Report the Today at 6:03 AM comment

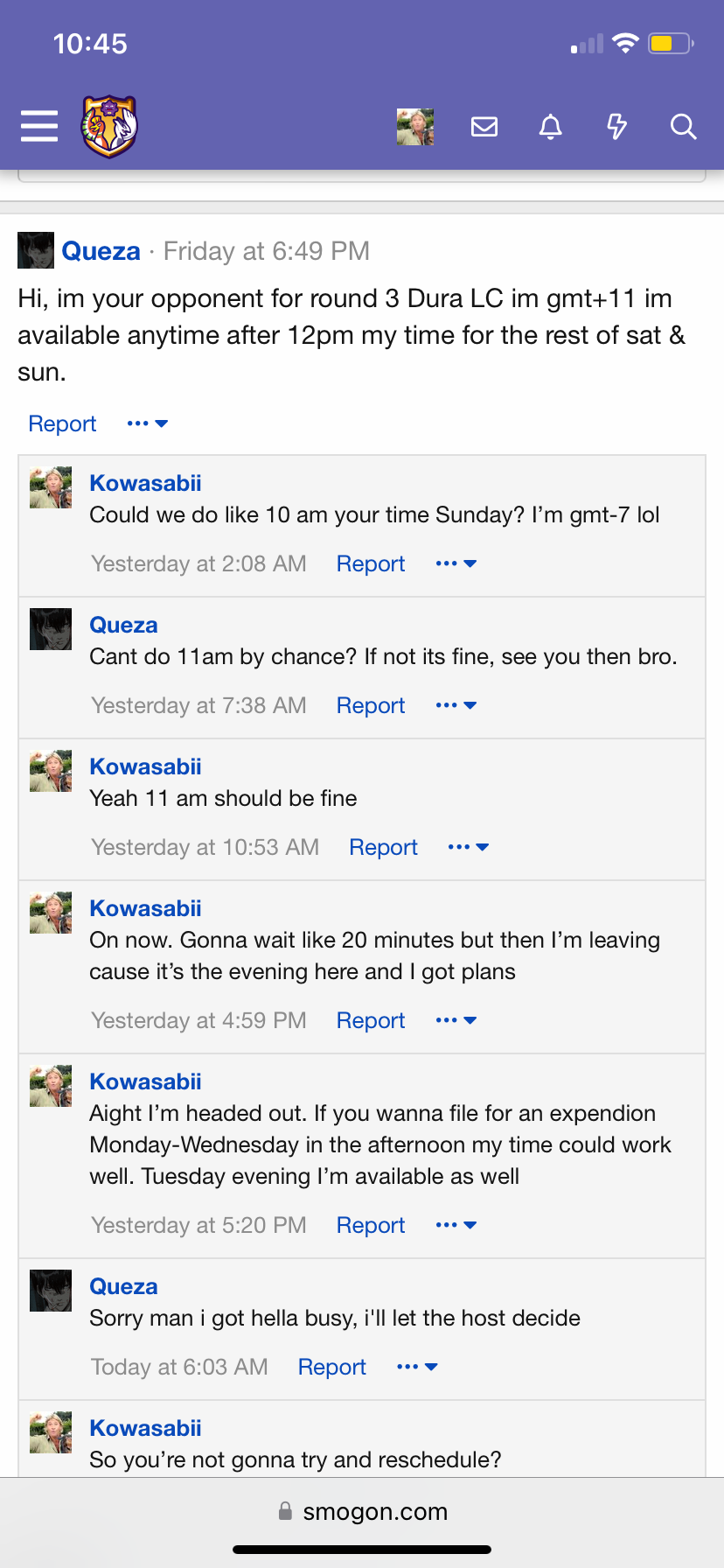[332, 1367]
